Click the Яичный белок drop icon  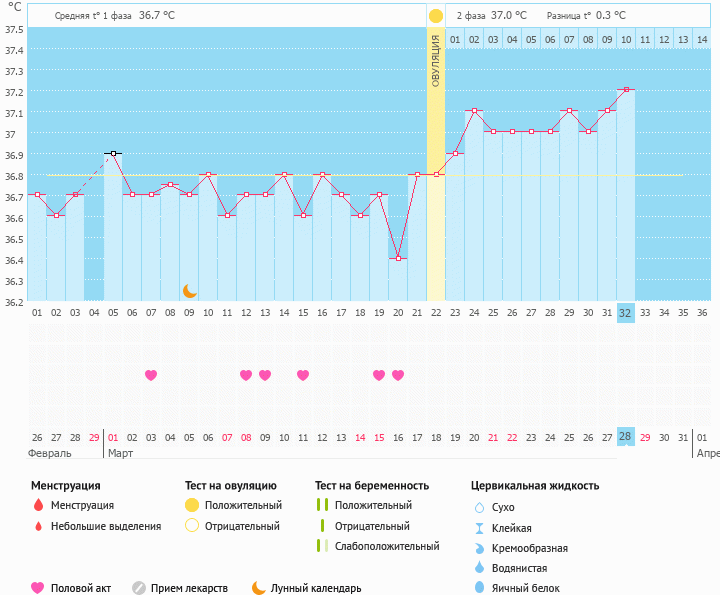[479, 588]
